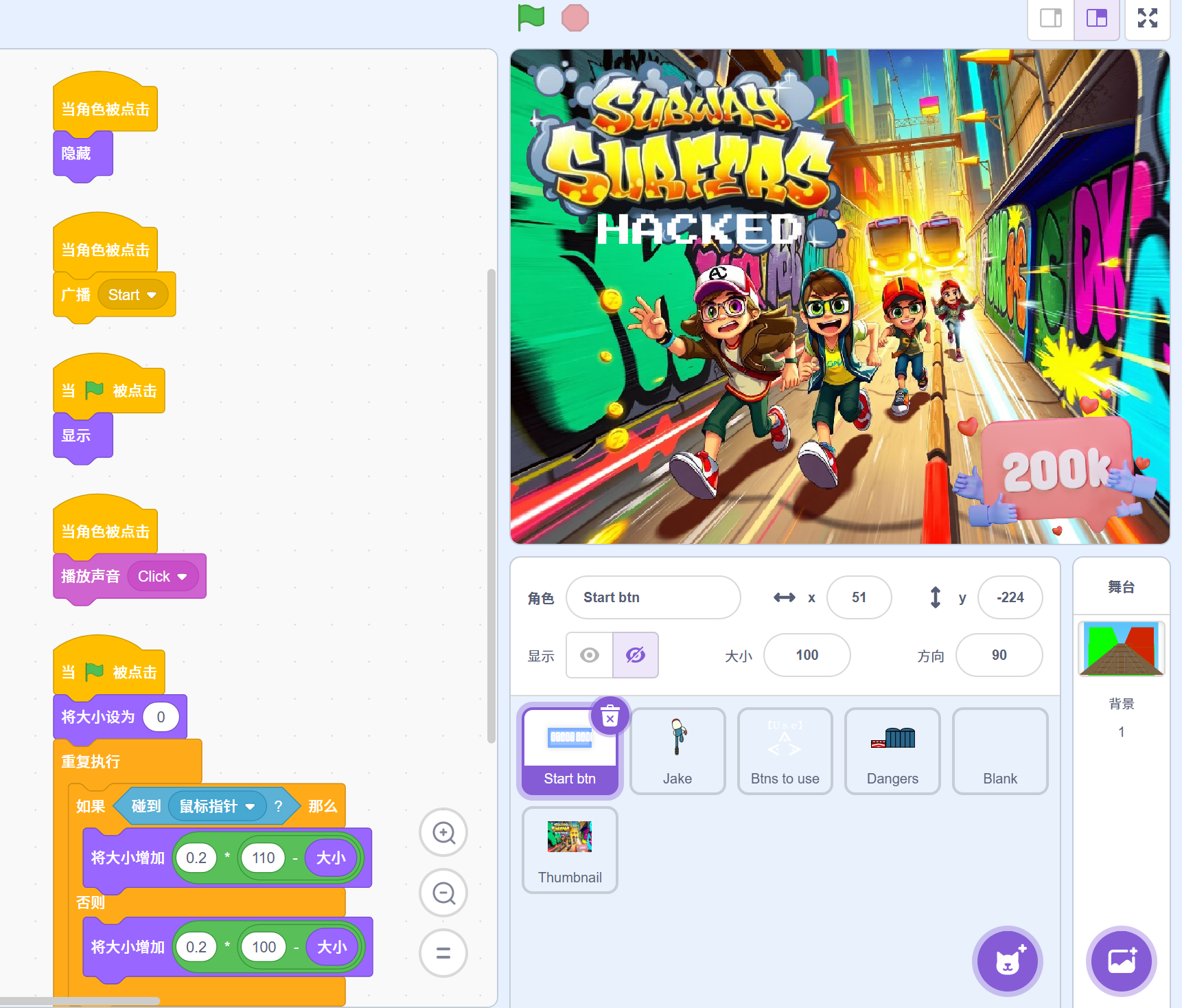Open the Click sound dropdown
1182x1008 pixels.
[182, 577]
